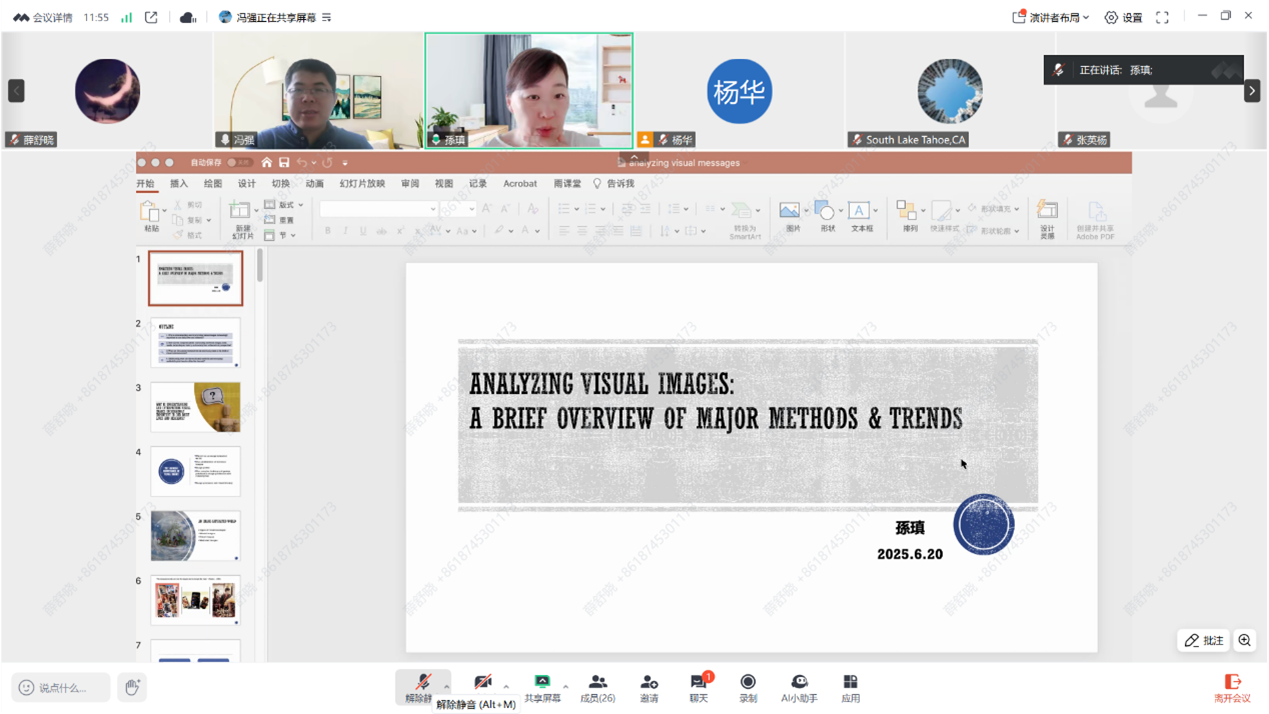This screenshot has width=1269, height=714.
Task: Open the Settings in top bar
Action: point(1123,17)
